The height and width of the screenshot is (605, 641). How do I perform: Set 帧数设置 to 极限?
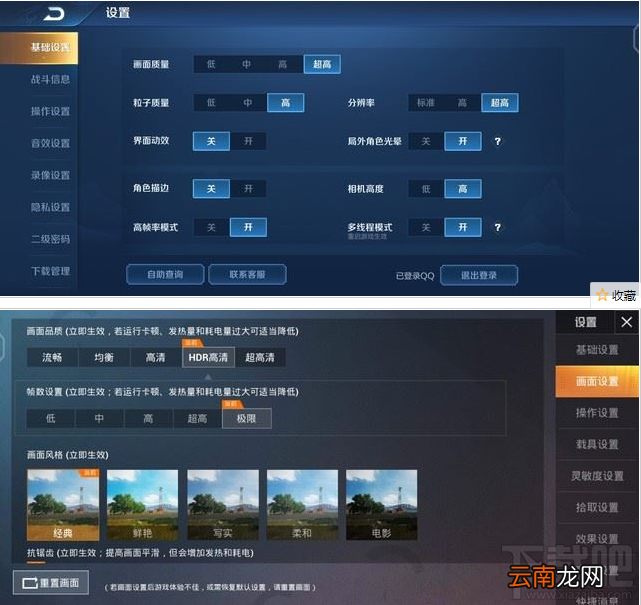pyautogui.click(x=247, y=419)
